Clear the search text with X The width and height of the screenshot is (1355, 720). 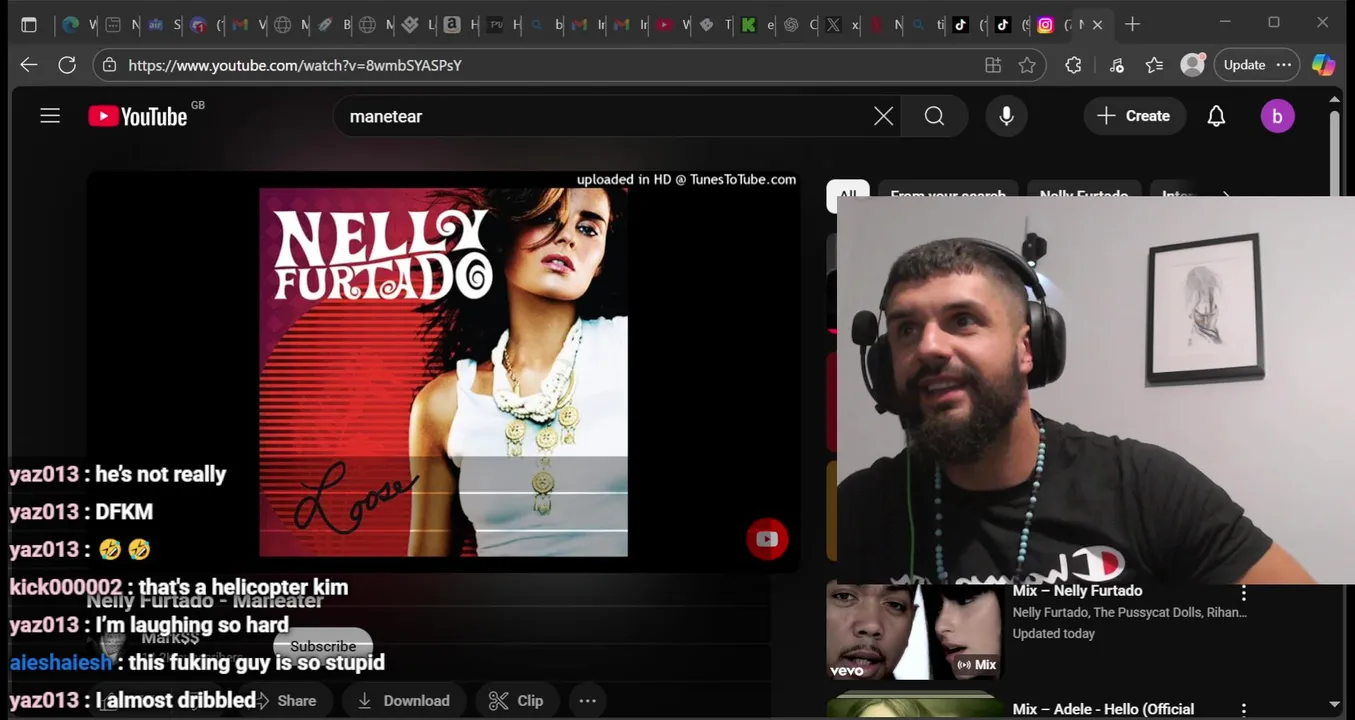(x=883, y=116)
